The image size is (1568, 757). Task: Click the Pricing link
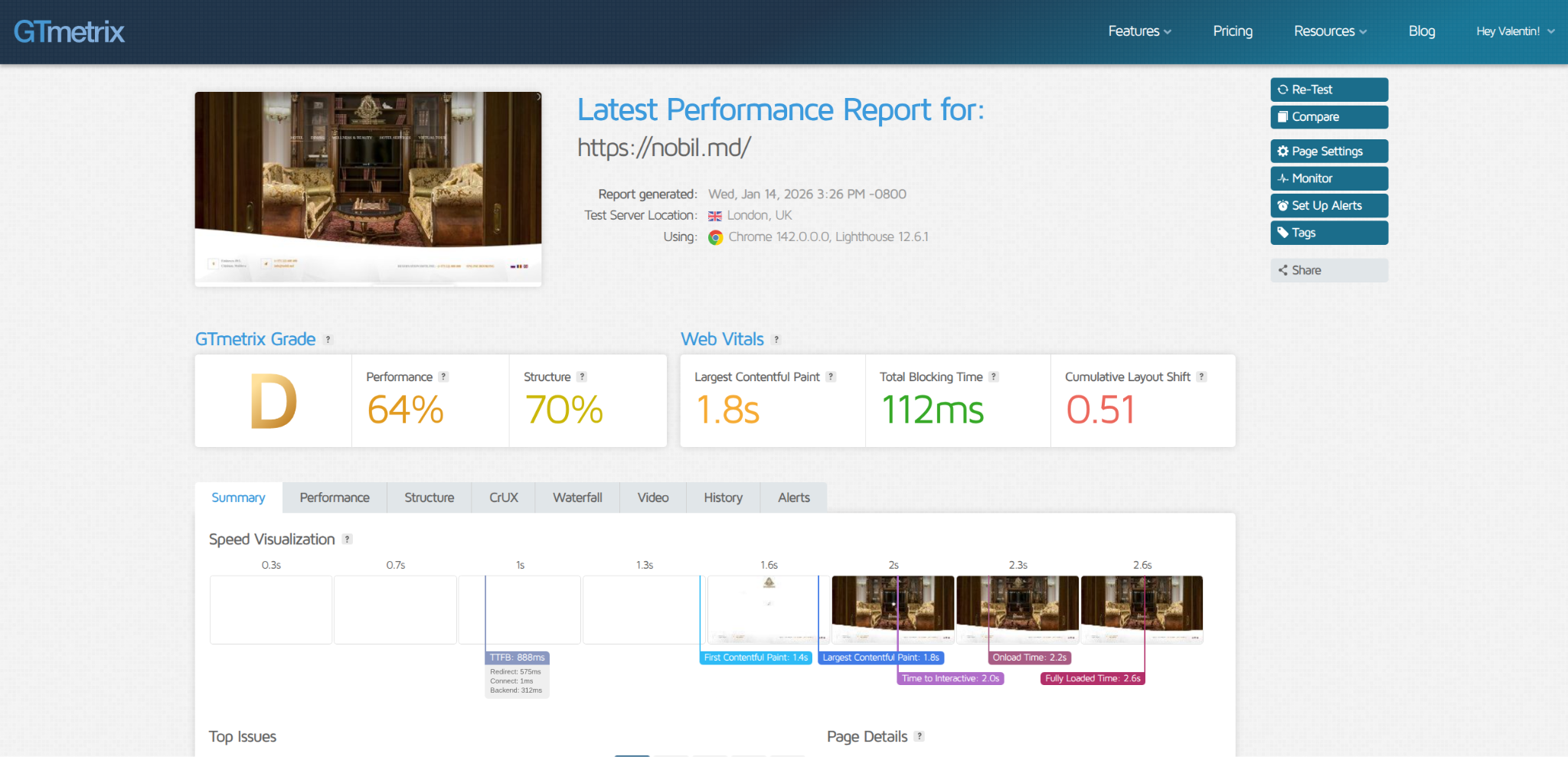tap(1233, 31)
